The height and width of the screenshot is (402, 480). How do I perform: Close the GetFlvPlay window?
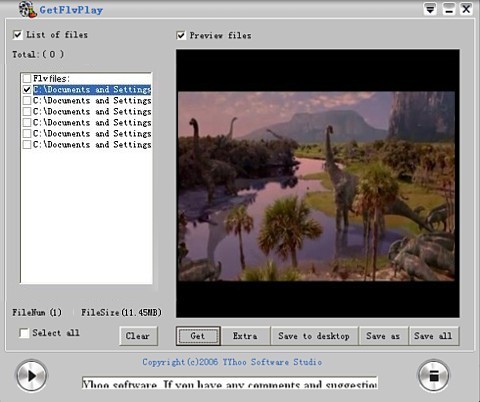pos(466,9)
